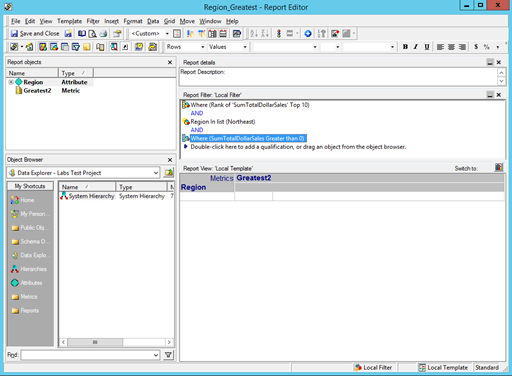
Task: Sort Report objects by Type column
Action: click(76, 73)
